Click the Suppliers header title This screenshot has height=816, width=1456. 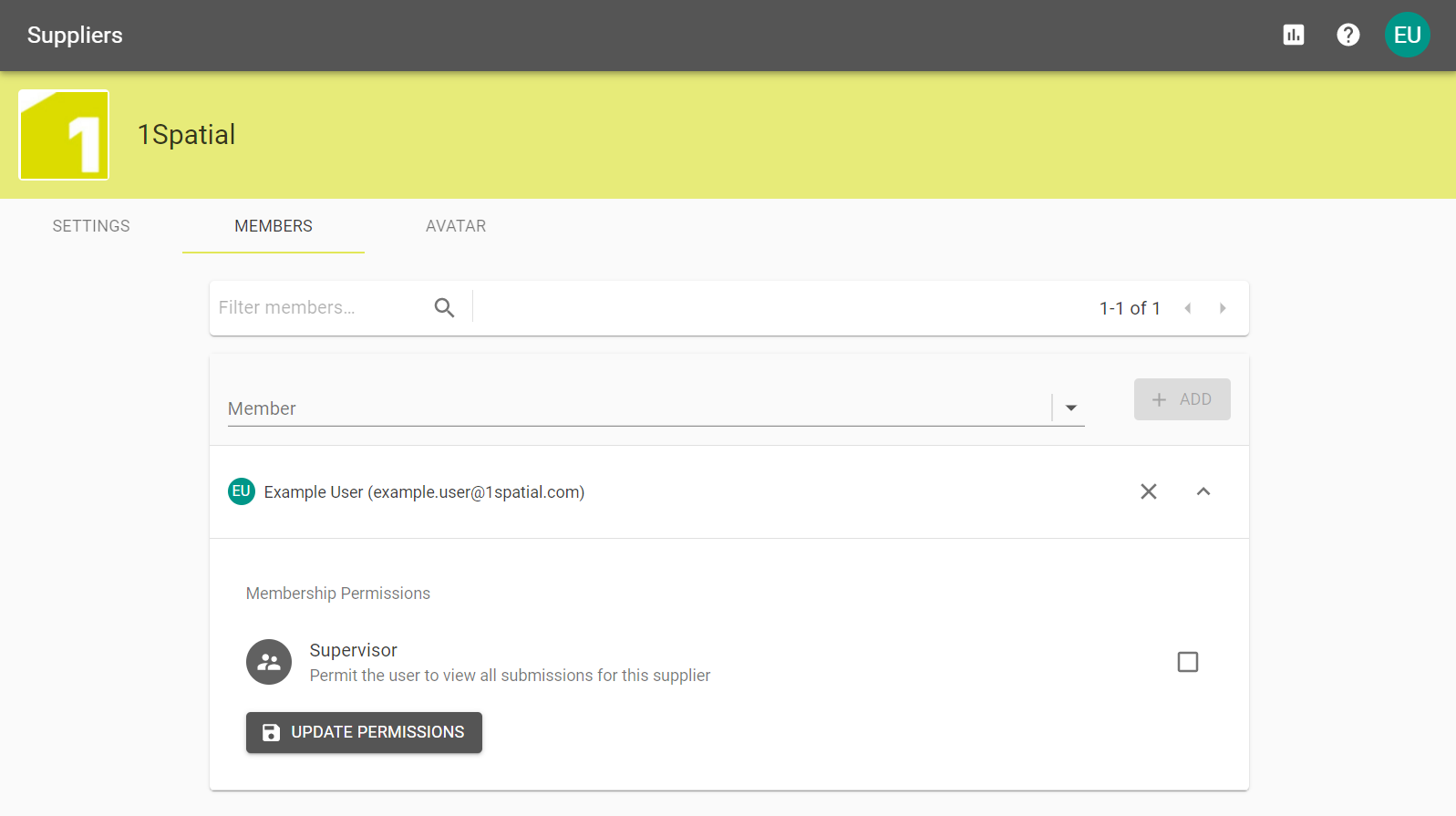75,36
